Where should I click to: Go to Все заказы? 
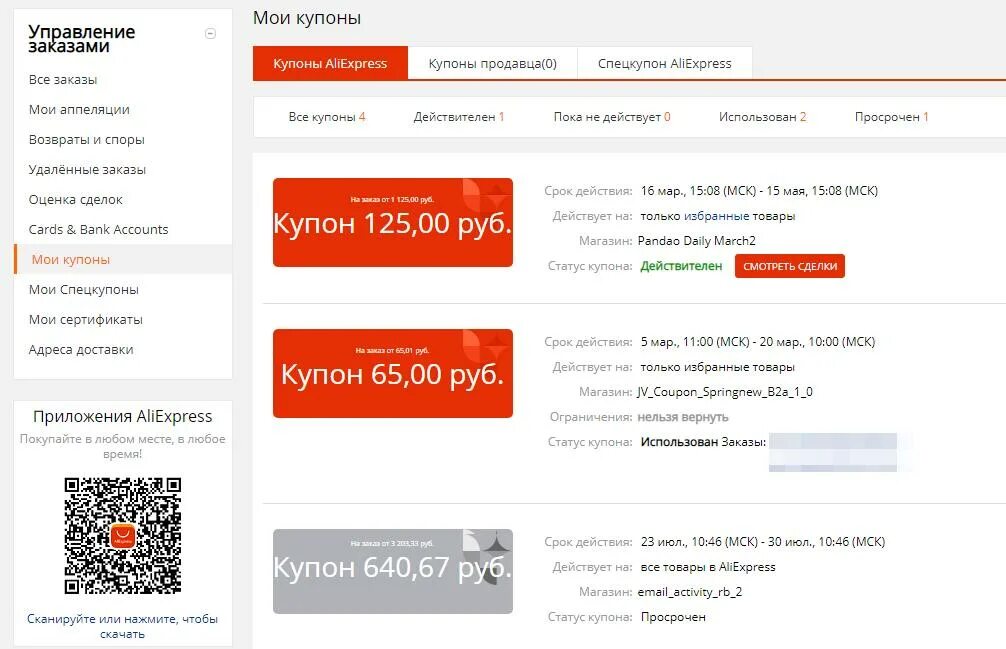click(x=63, y=80)
